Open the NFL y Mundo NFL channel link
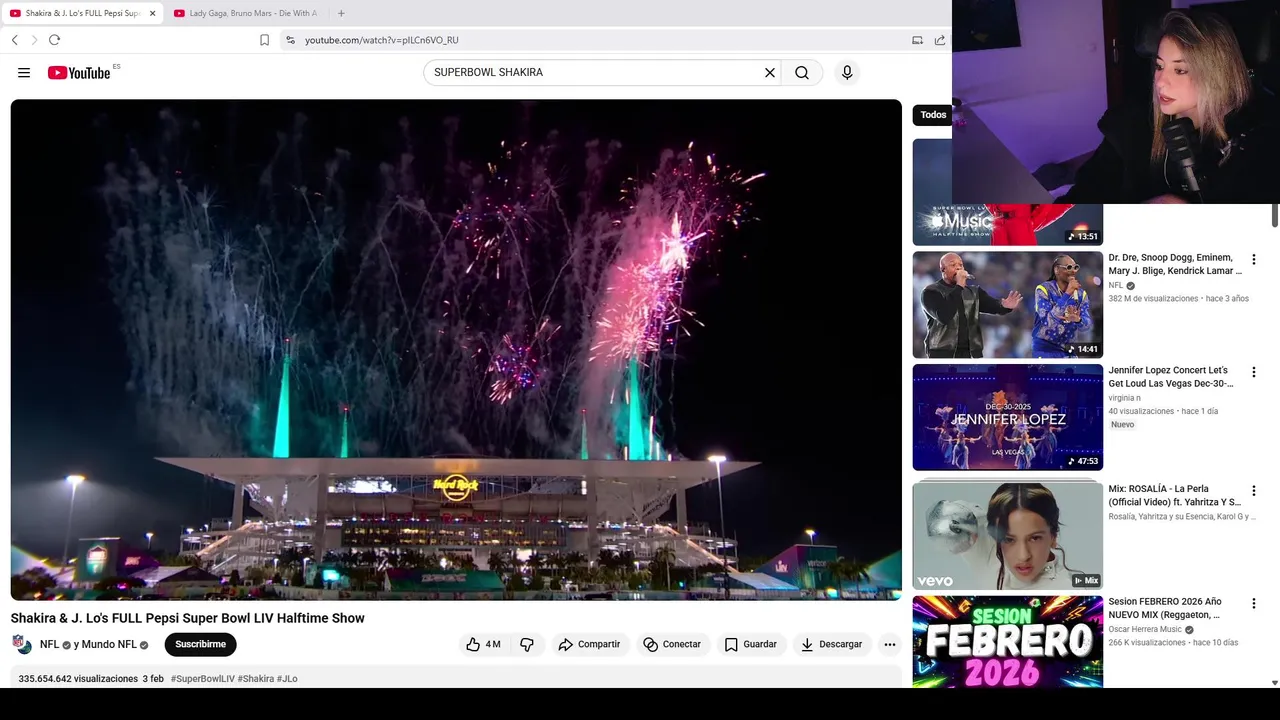 pos(93,645)
